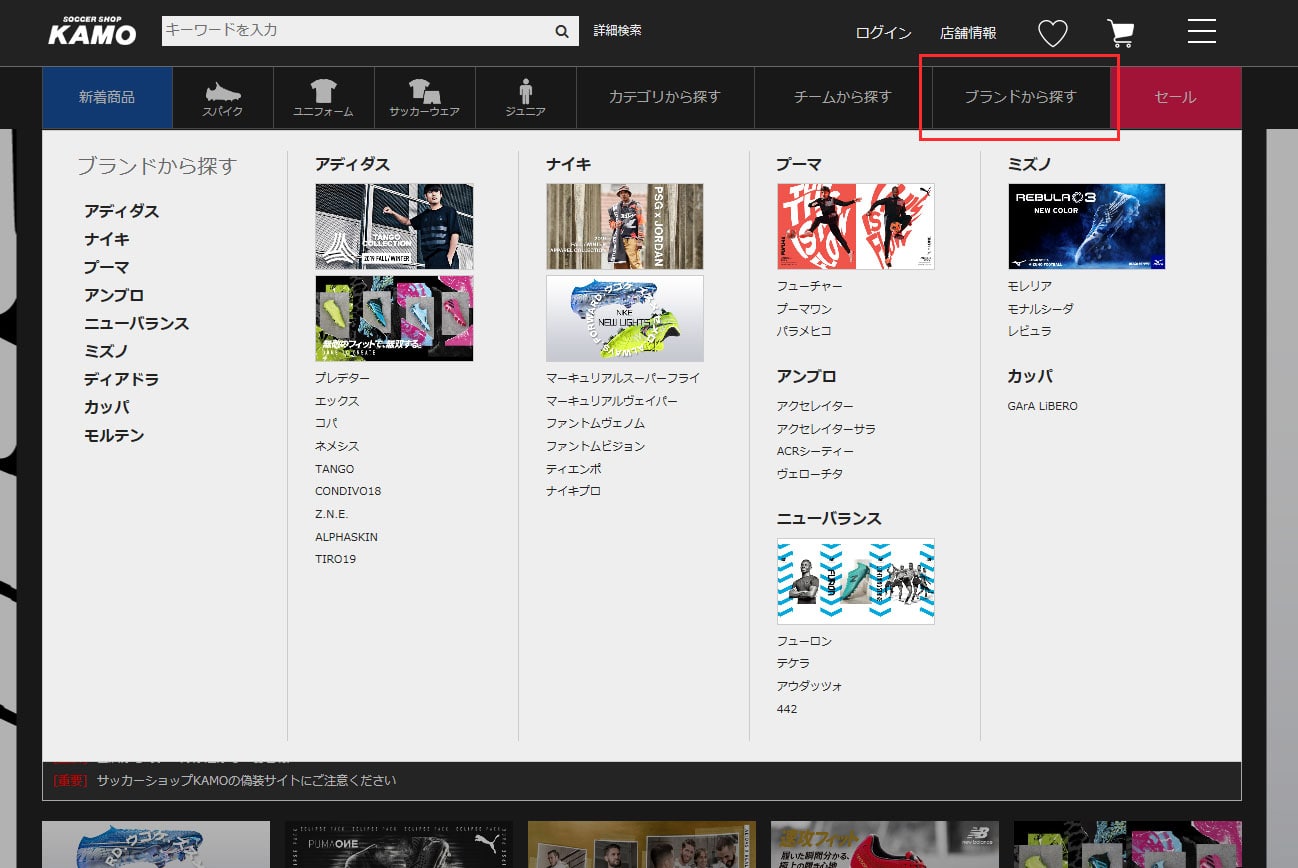Click the KAMO Soccer Shop logo

[x=92, y=31]
